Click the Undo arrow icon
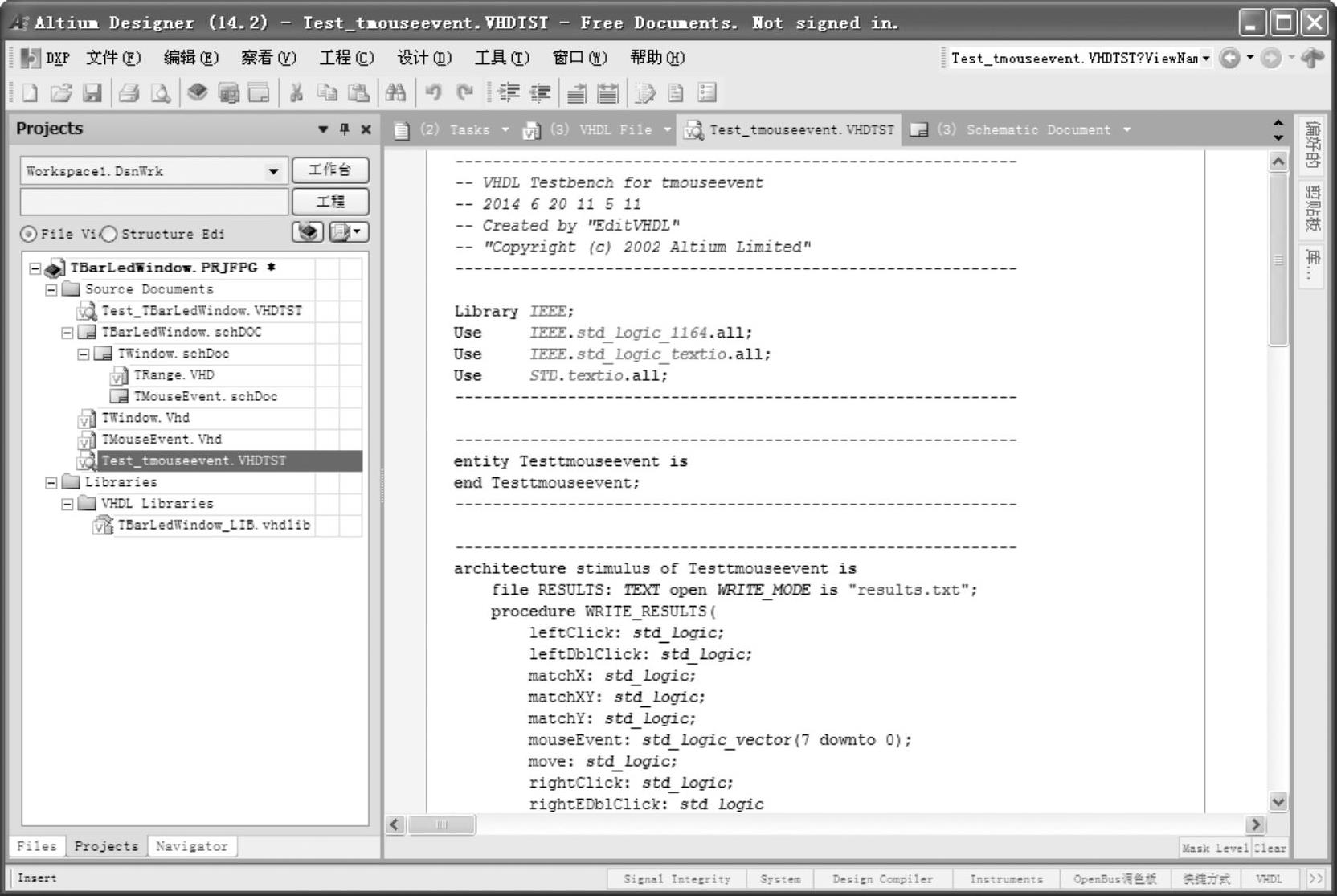The image size is (1337, 896). pos(434,93)
